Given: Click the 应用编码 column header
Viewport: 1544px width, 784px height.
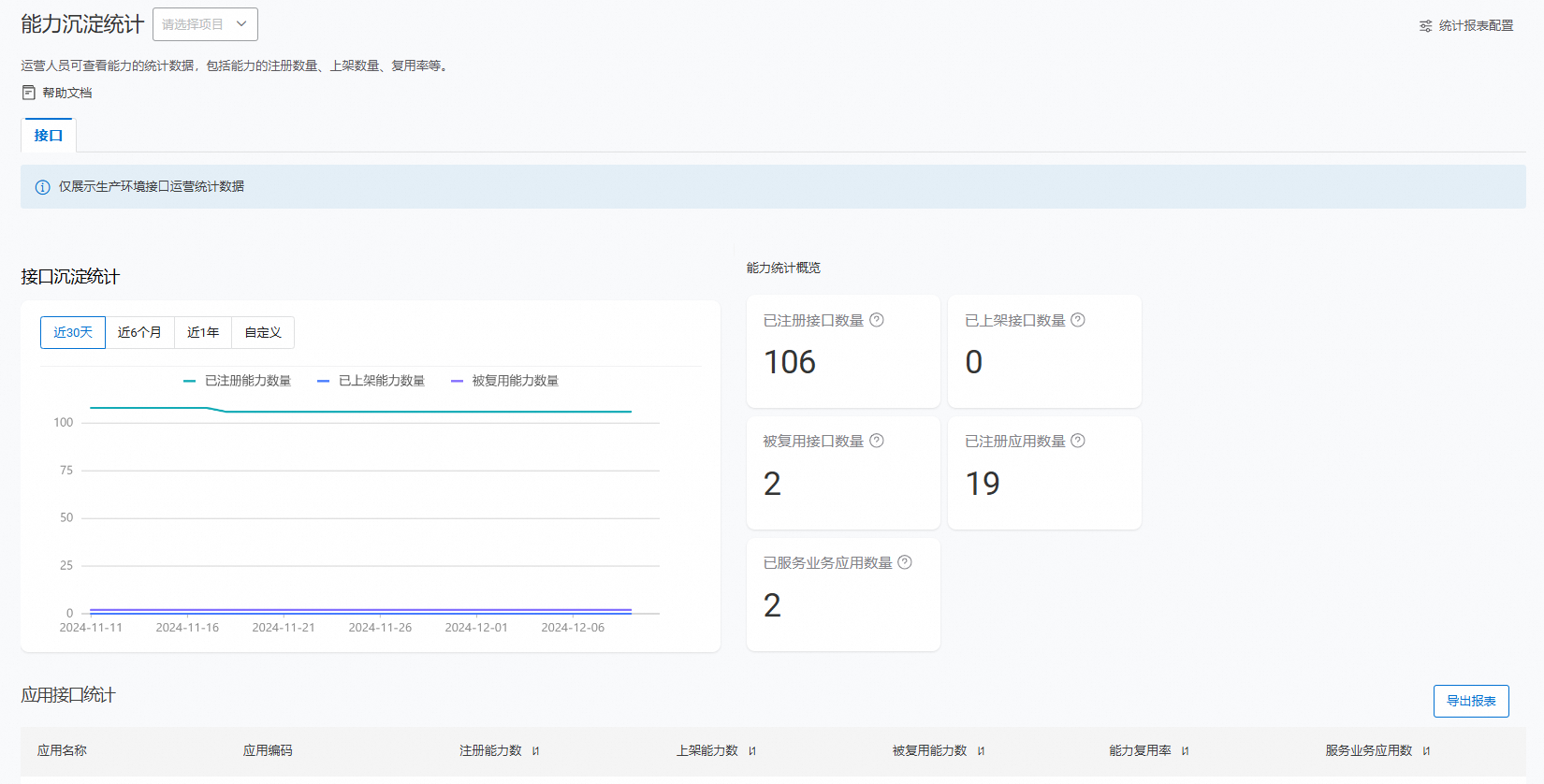Looking at the screenshot, I should coord(268,750).
